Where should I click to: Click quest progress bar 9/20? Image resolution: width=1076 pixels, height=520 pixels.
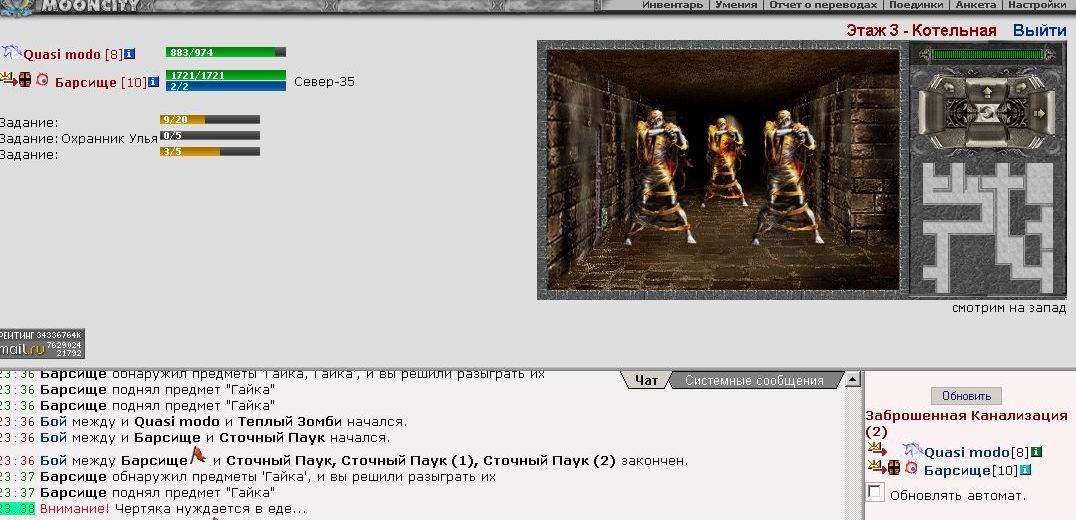[x=210, y=119]
